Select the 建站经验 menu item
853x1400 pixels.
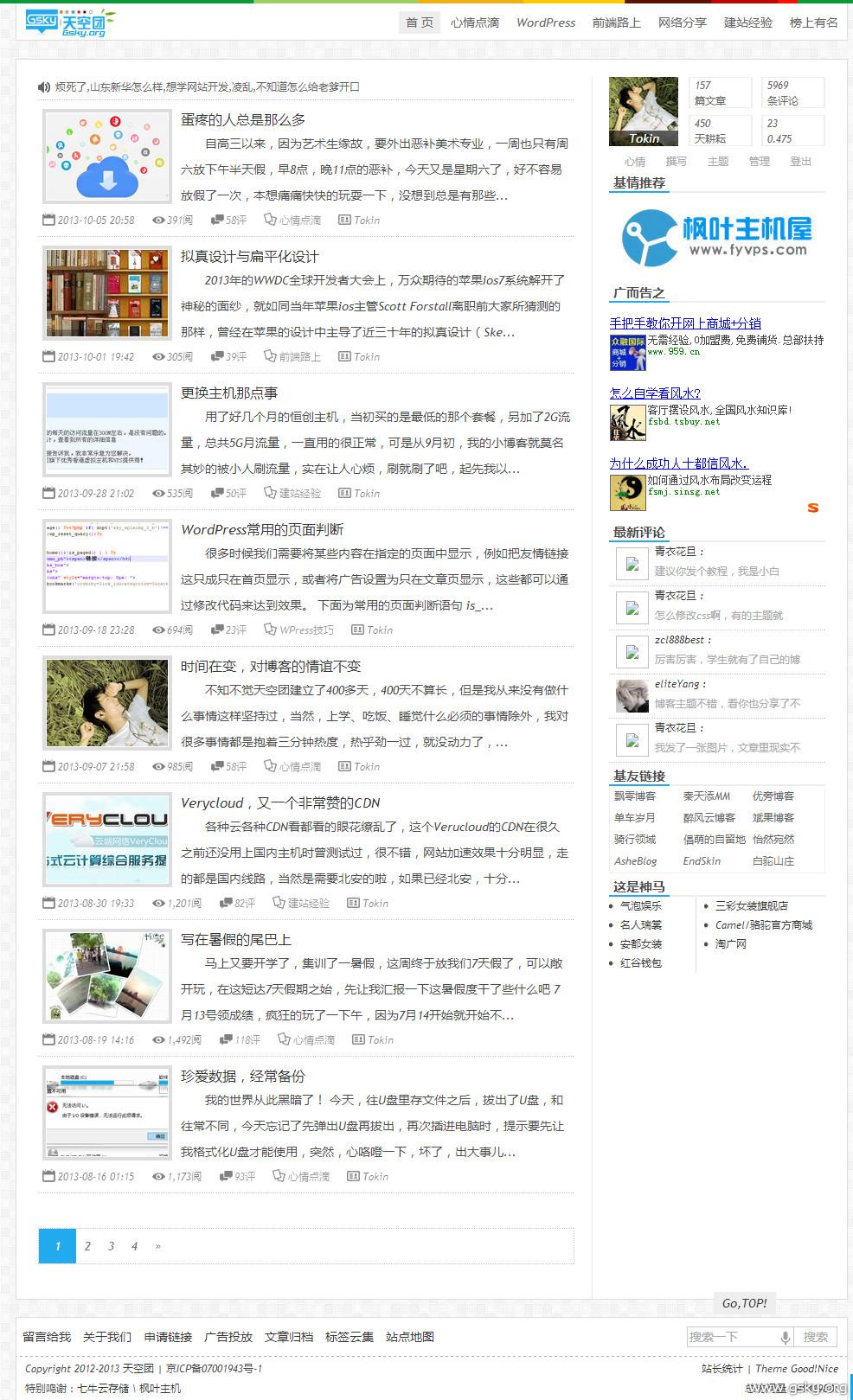tap(747, 22)
